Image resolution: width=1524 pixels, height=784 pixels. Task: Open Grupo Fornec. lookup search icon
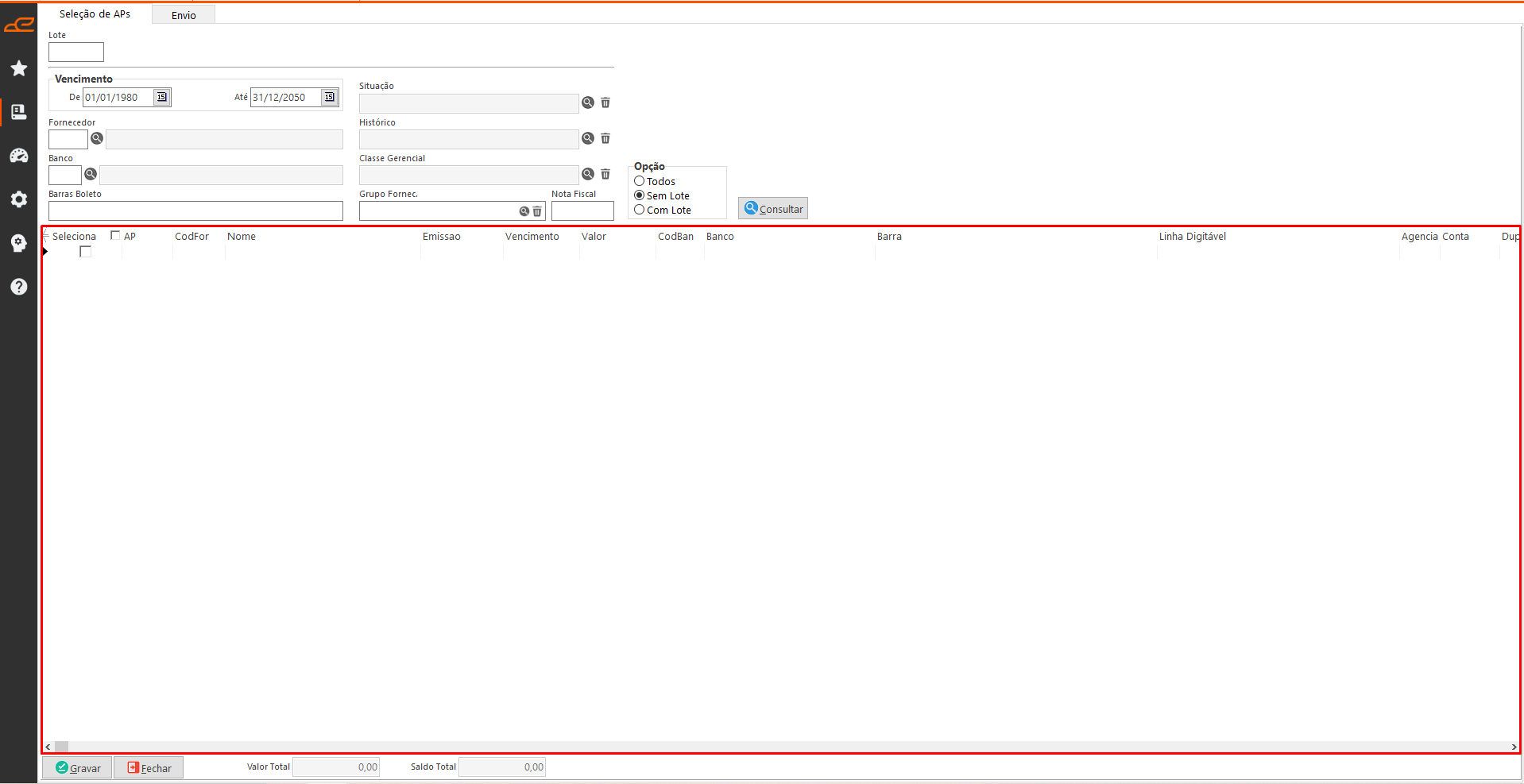524,211
